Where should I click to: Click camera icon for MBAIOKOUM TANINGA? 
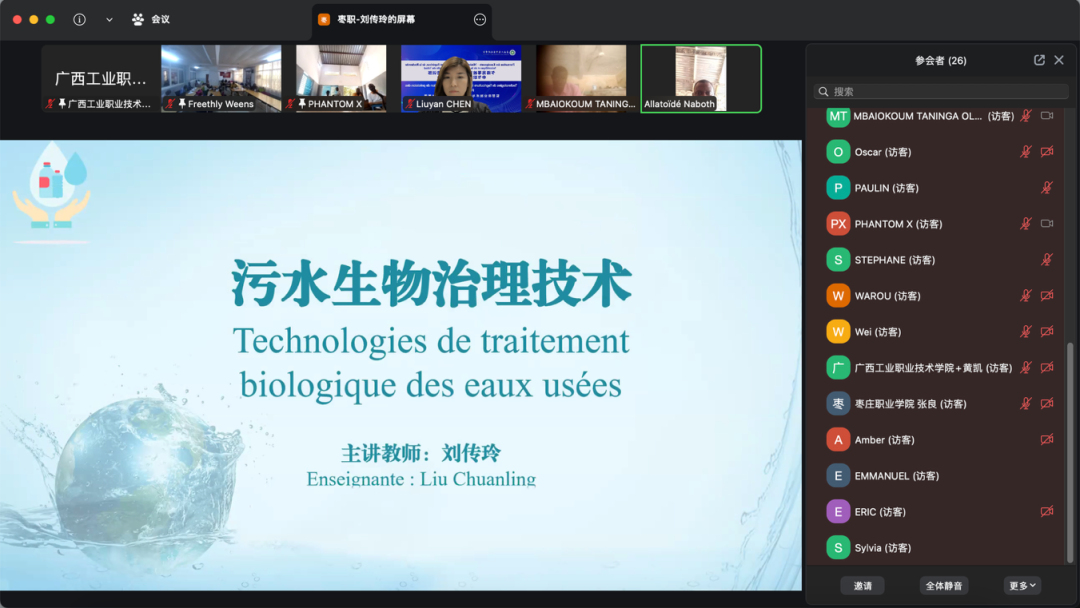click(x=1047, y=116)
